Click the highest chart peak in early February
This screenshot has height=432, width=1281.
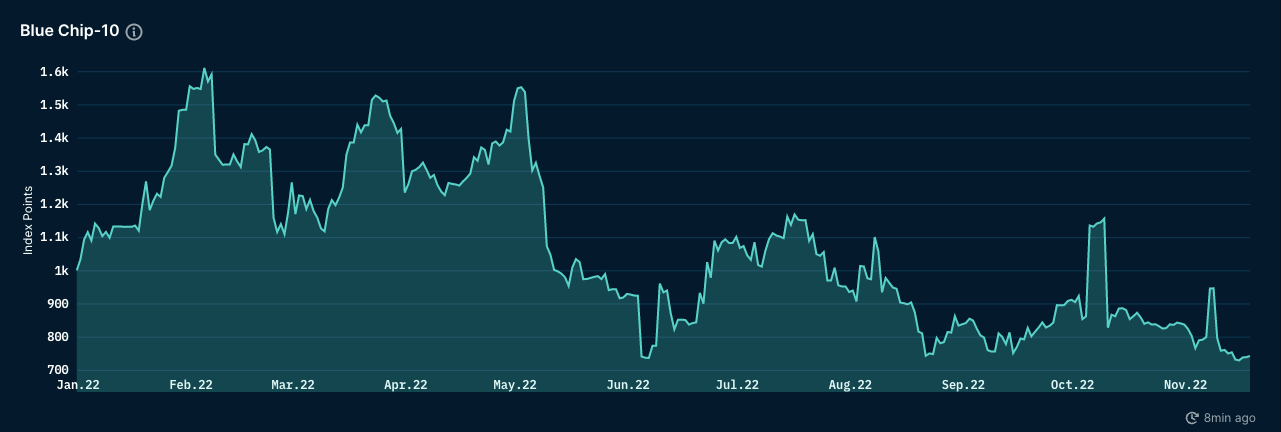[204, 69]
